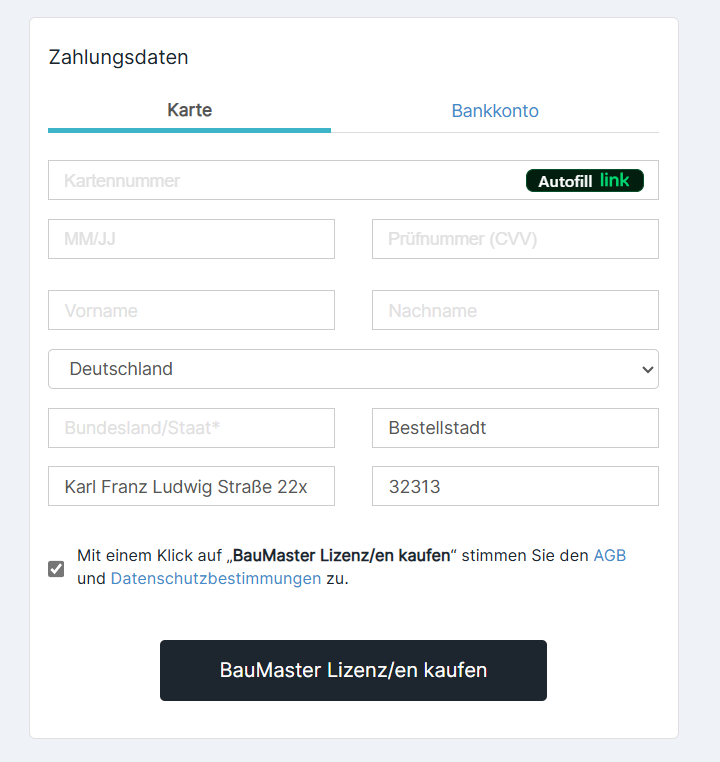
Task: Click the postal code field 32313
Action: tap(515, 486)
